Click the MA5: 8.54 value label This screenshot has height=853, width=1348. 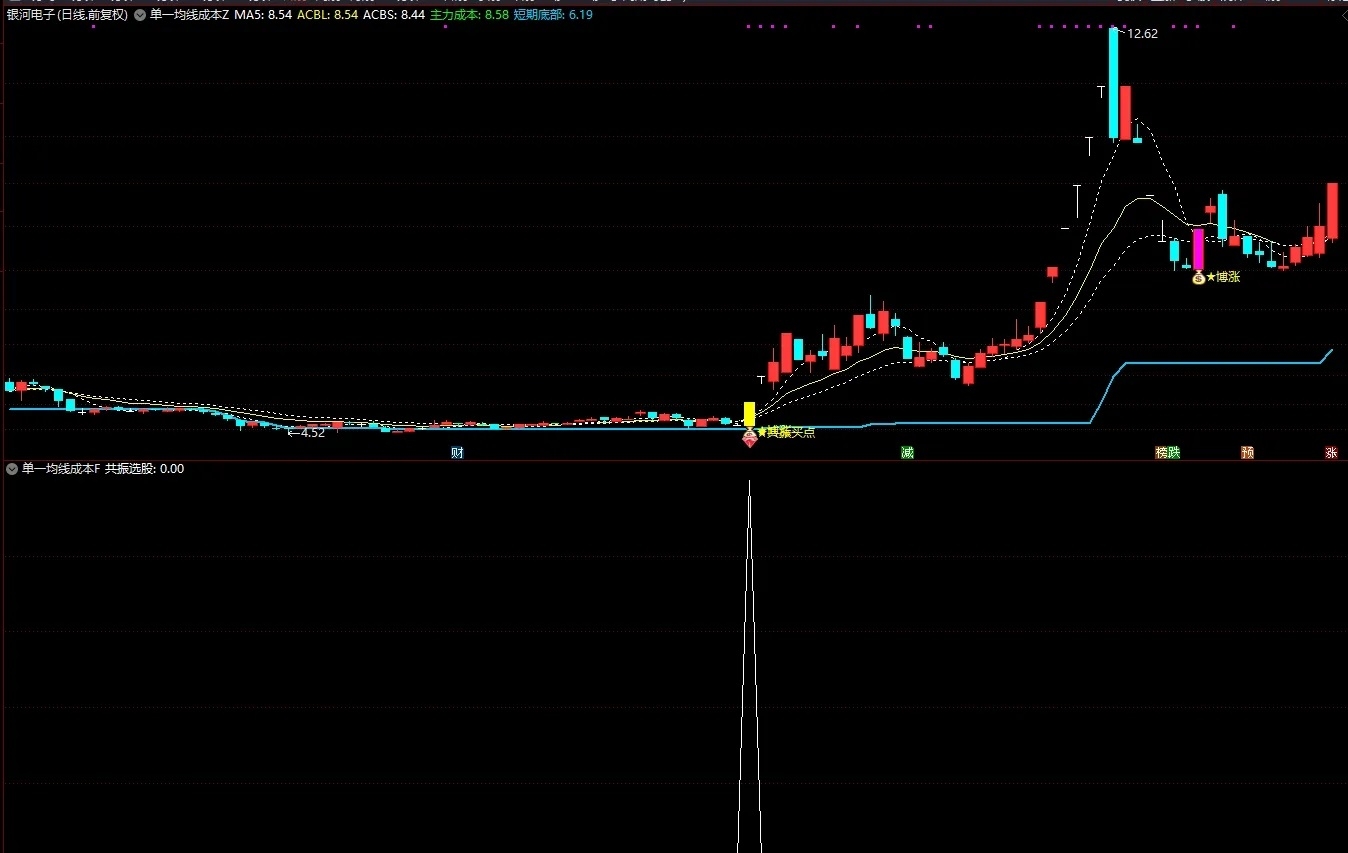pos(264,15)
